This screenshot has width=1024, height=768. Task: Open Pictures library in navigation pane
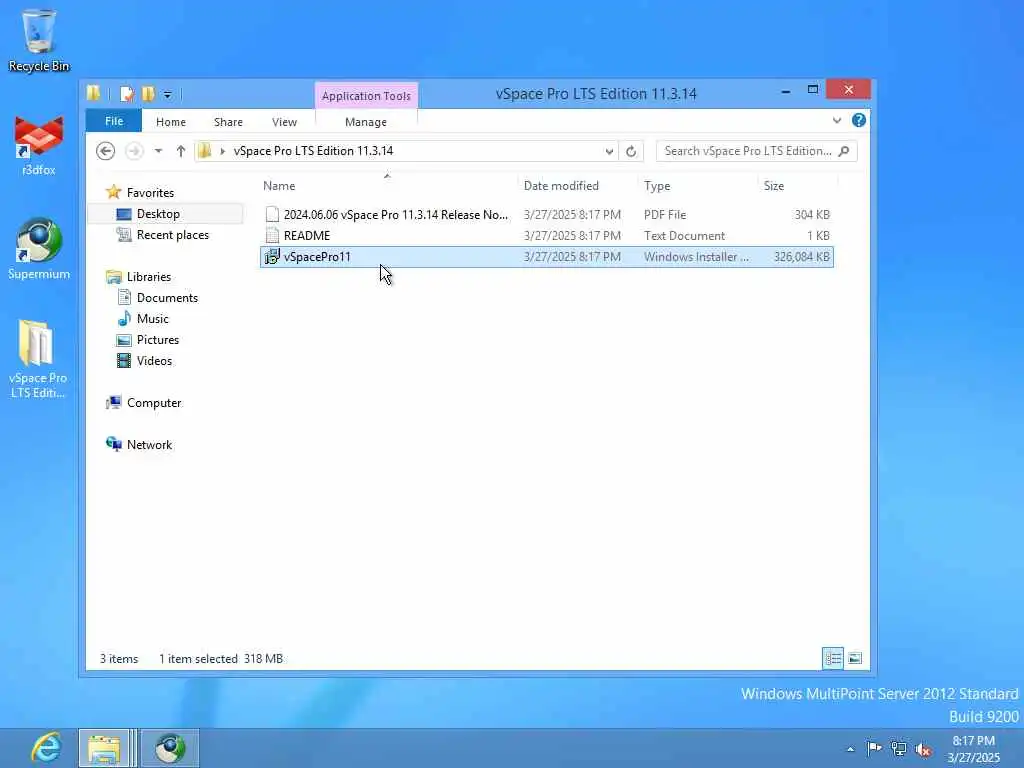[x=157, y=340]
